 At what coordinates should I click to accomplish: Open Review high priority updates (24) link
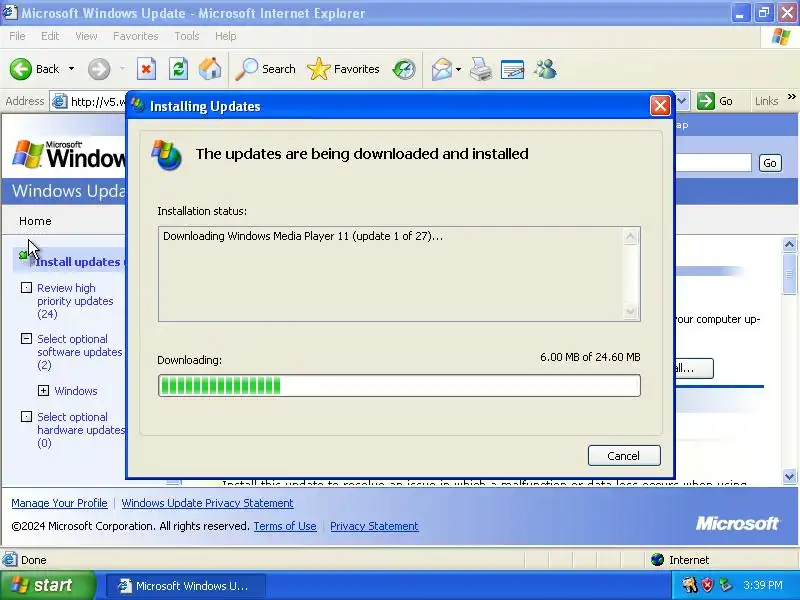[75, 301]
